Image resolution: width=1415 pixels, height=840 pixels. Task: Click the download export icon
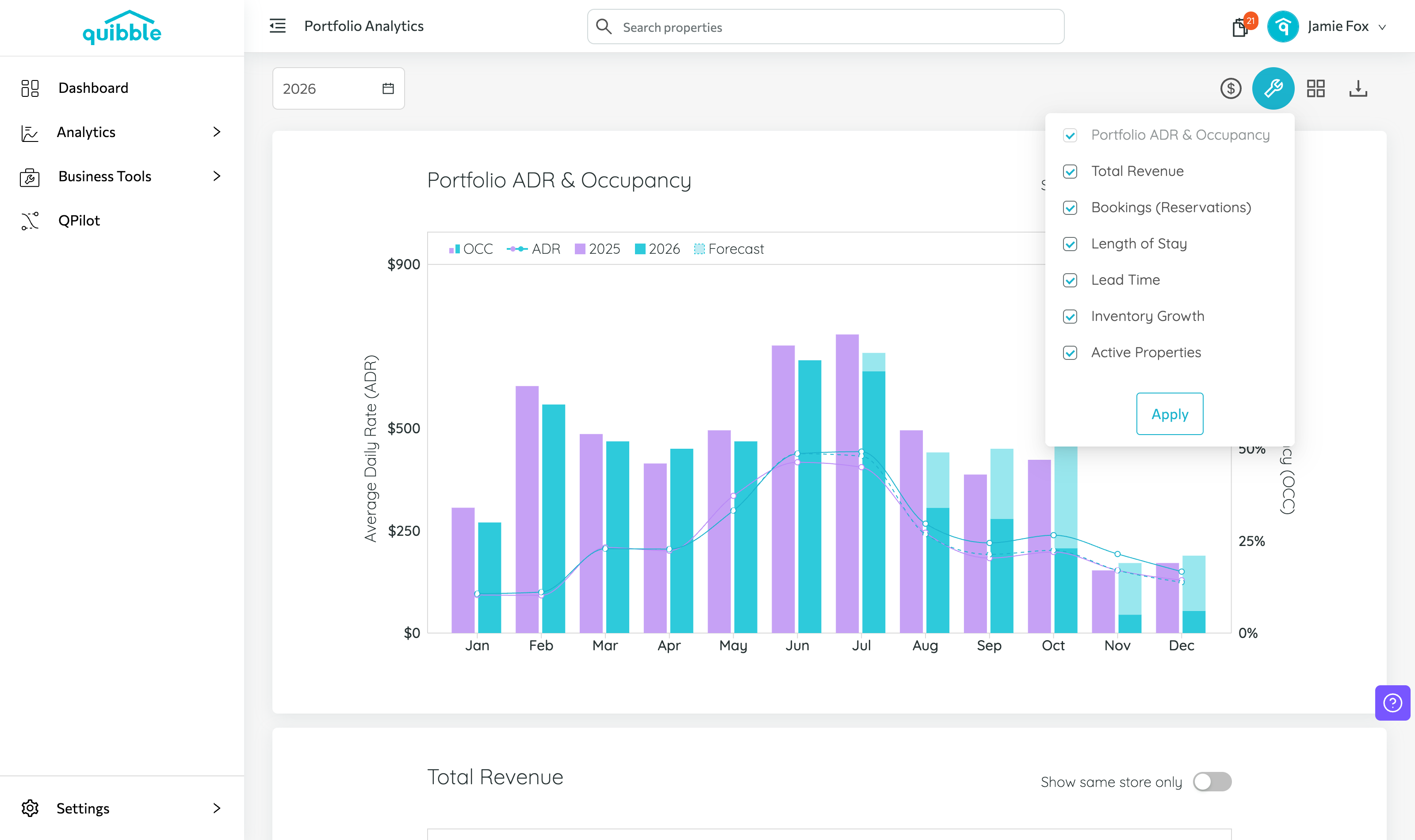click(x=1358, y=88)
